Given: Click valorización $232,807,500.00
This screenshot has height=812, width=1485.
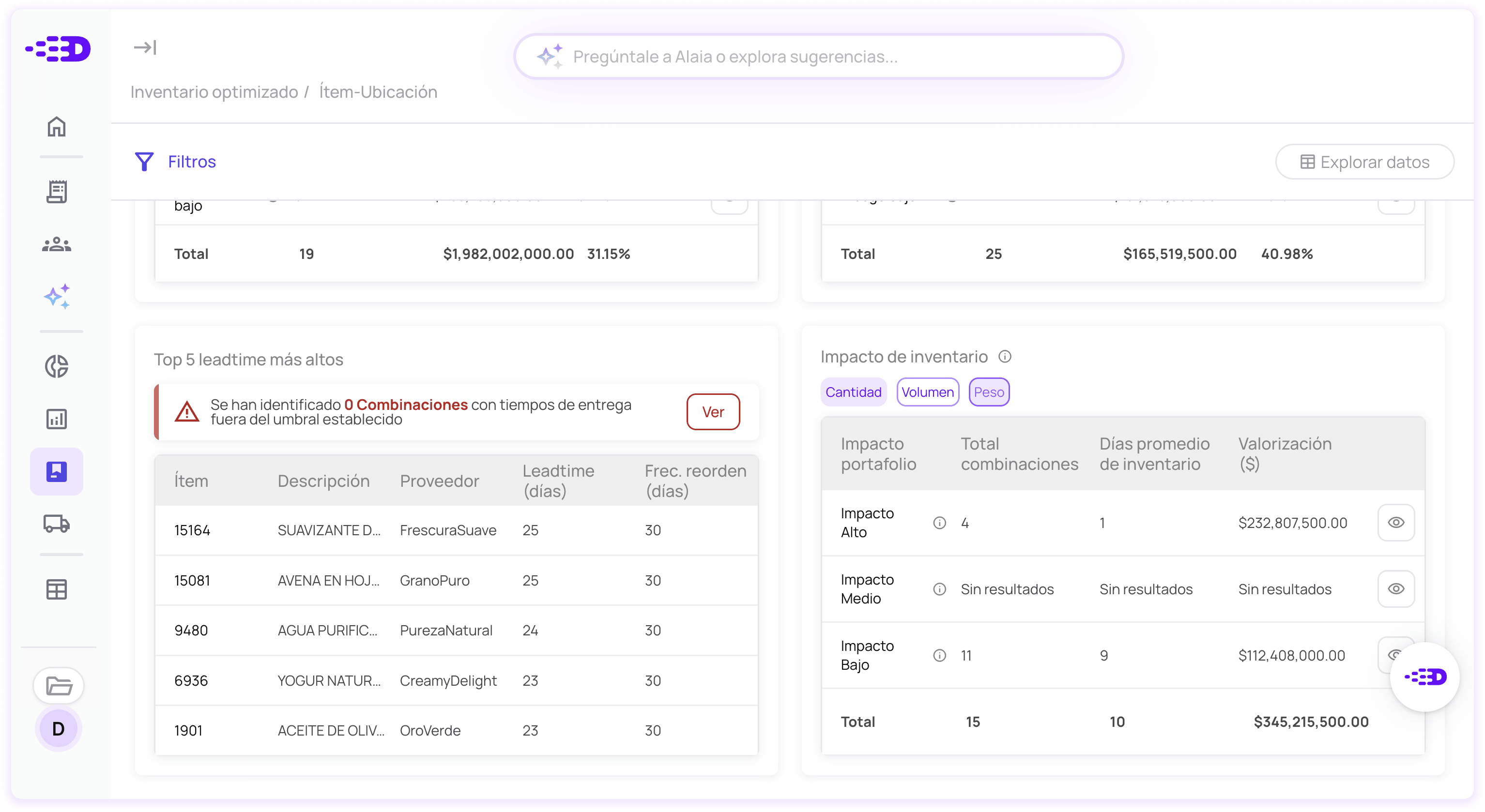Looking at the screenshot, I should tap(1292, 523).
